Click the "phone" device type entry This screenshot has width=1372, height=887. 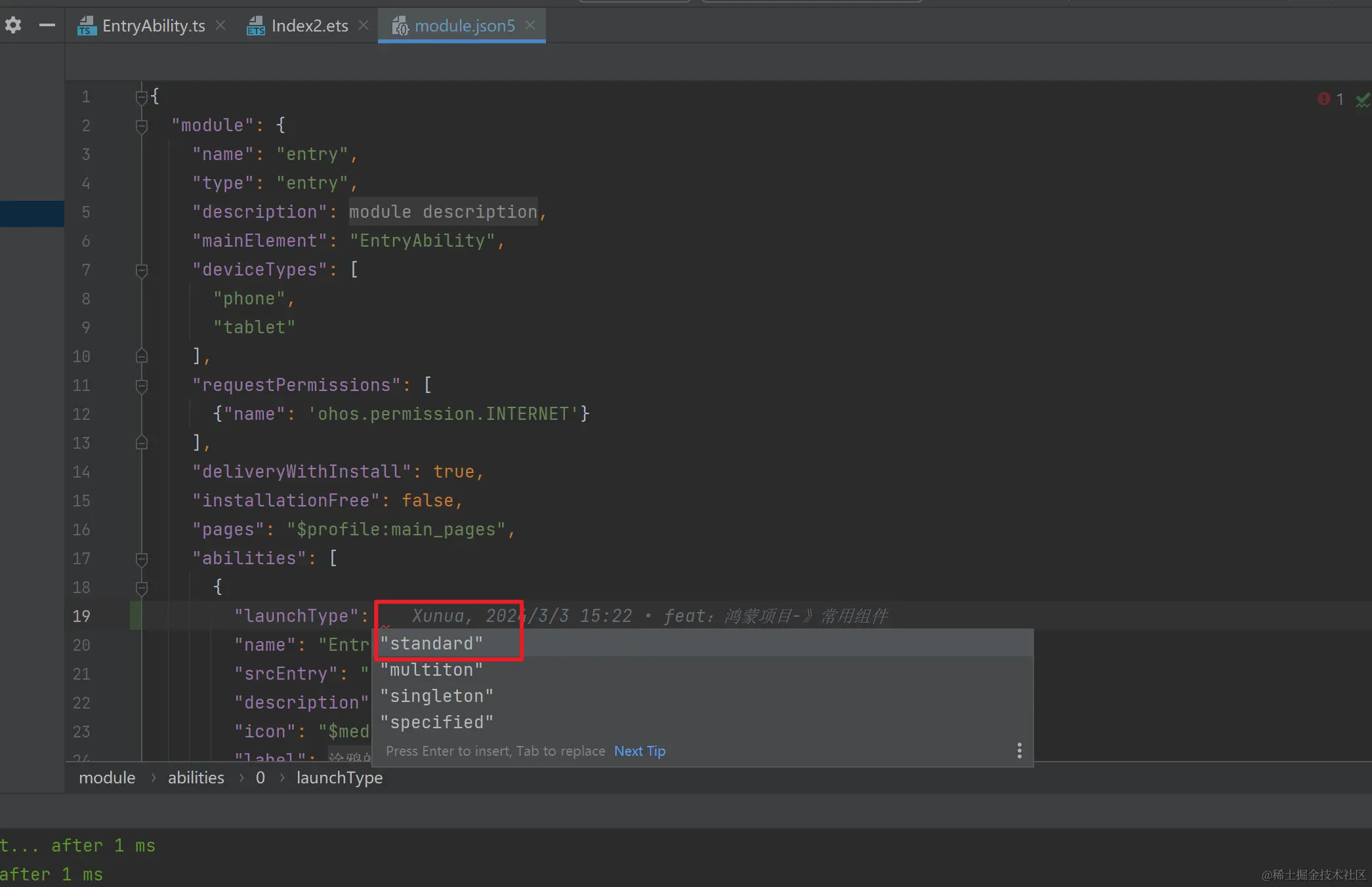point(249,299)
